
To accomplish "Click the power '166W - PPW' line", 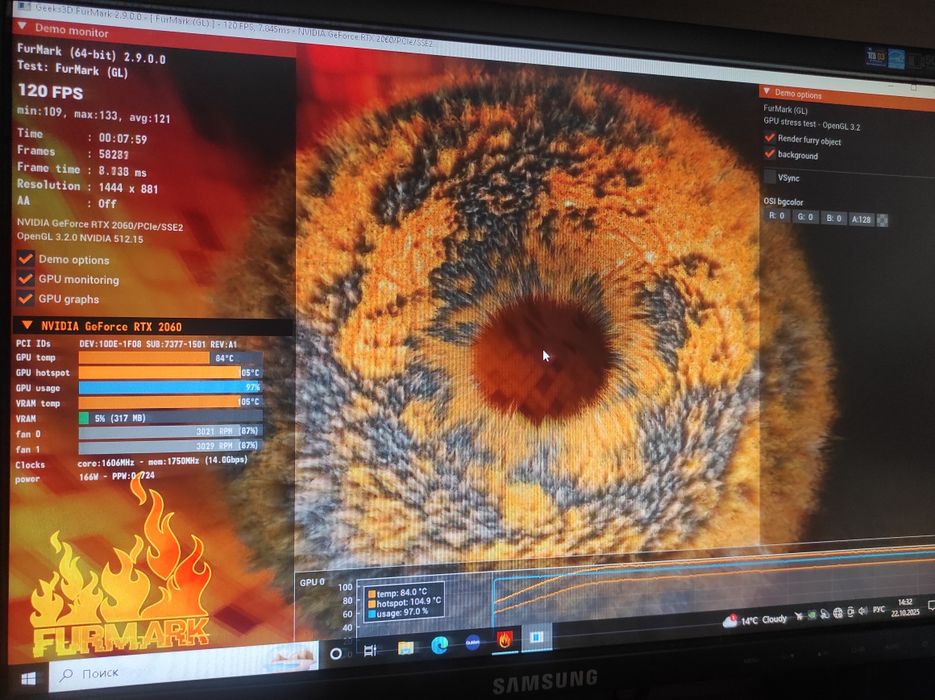I will coord(117,476).
